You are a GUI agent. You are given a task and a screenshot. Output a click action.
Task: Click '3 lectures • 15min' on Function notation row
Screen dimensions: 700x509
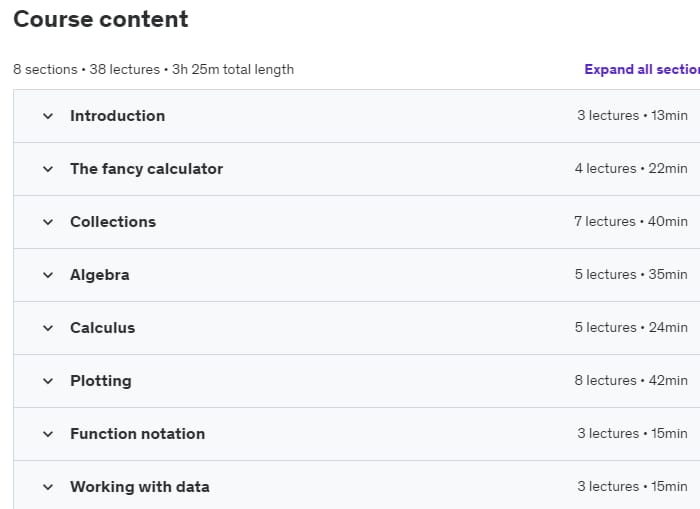[632, 434]
